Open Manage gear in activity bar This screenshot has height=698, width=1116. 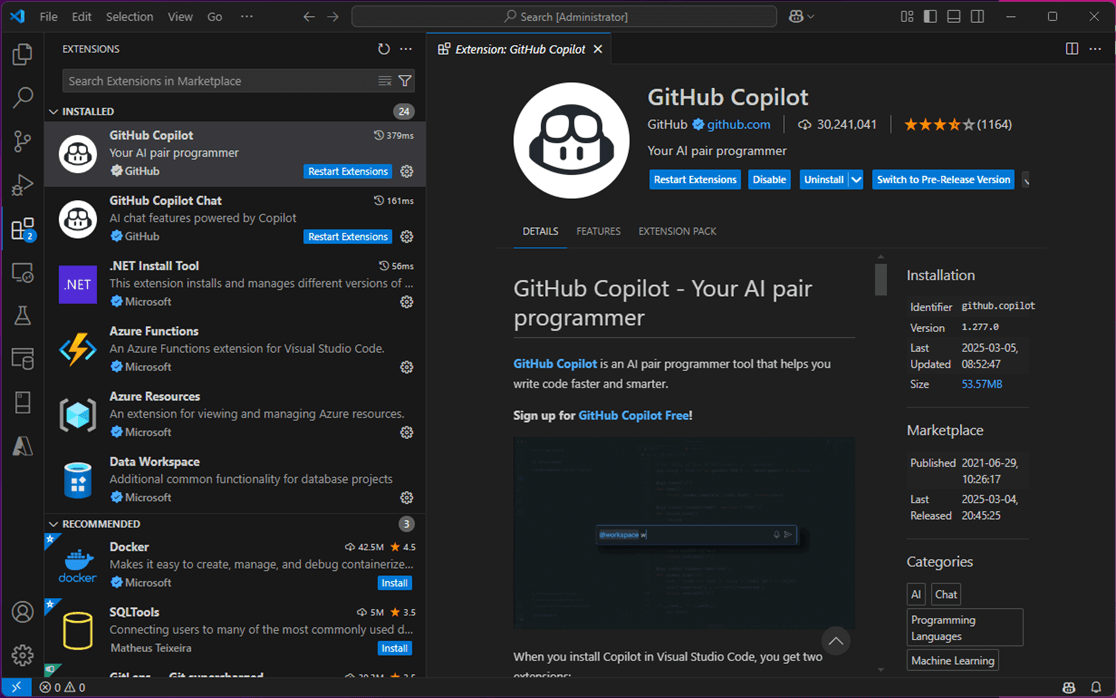[22, 655]
